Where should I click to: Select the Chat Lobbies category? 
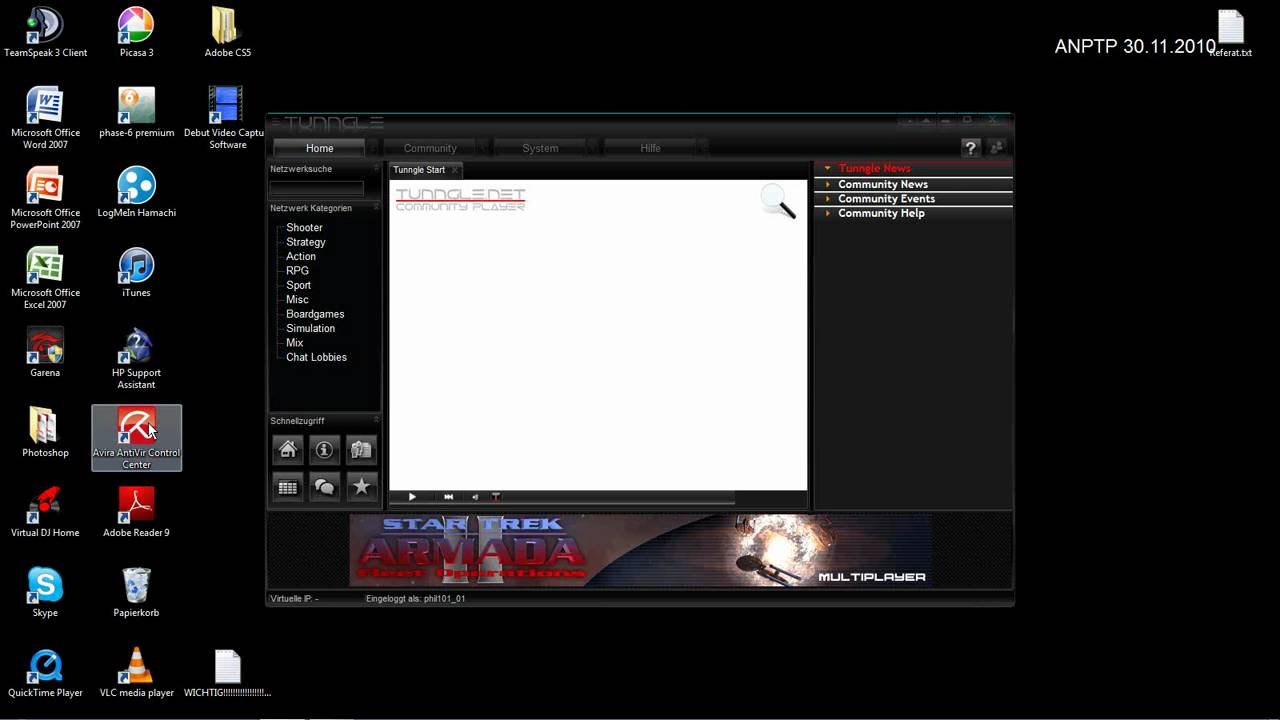coord(316,357)
